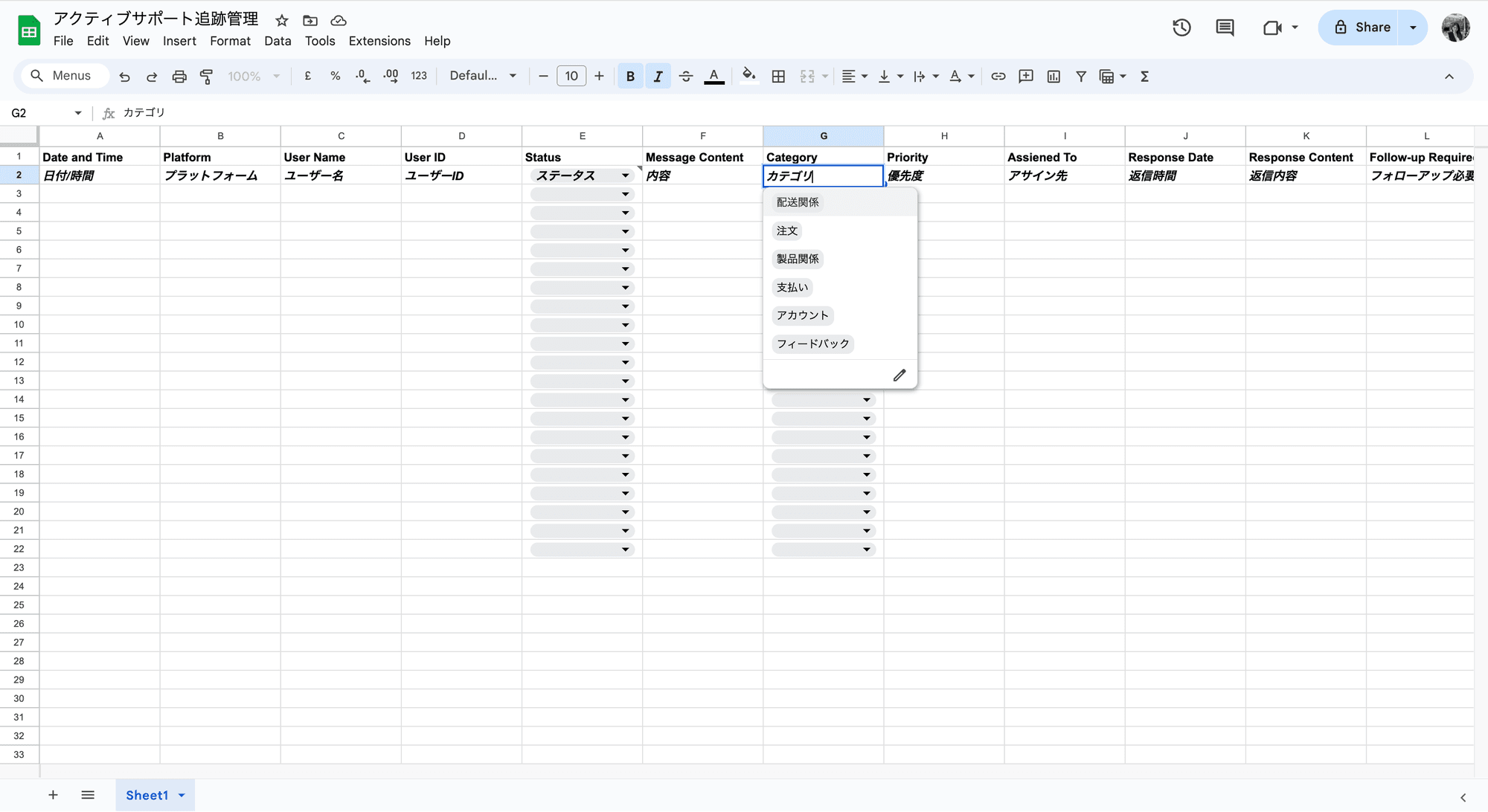Expand the Status dropdown in row 3
1488x812 pixels.
click(625, 194)
